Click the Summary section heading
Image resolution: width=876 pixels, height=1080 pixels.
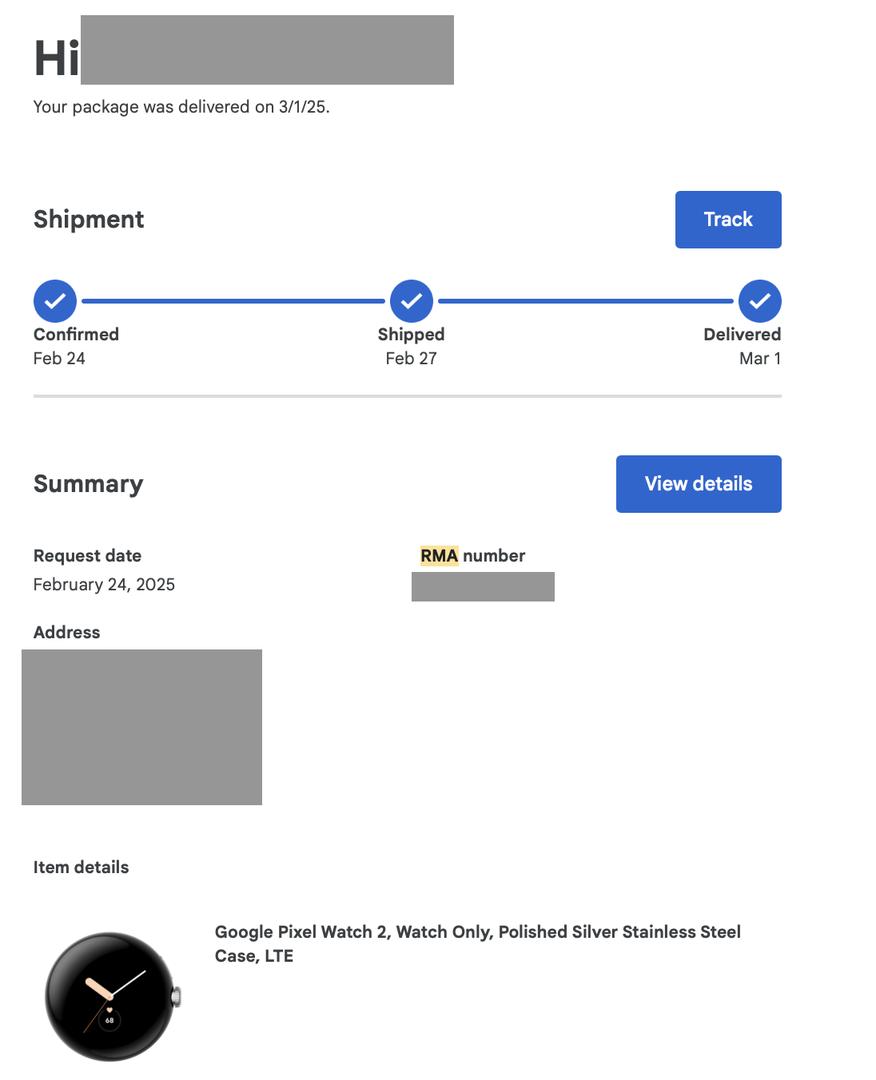88,484
